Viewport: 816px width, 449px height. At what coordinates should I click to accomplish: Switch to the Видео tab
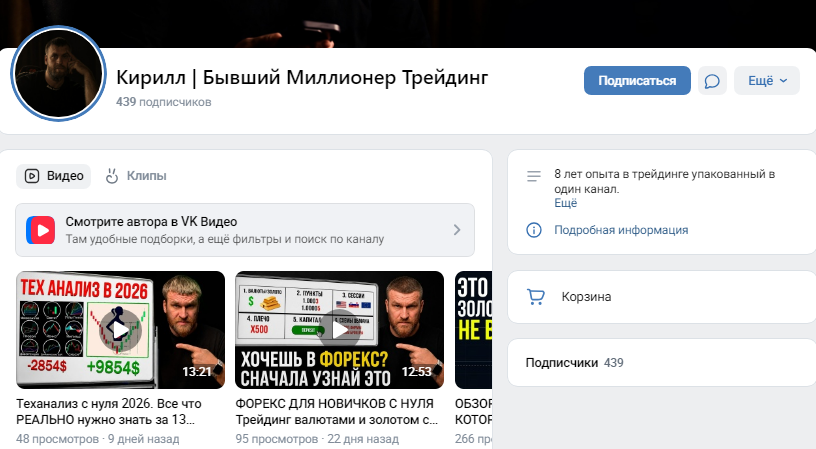[x=54, y=176]
